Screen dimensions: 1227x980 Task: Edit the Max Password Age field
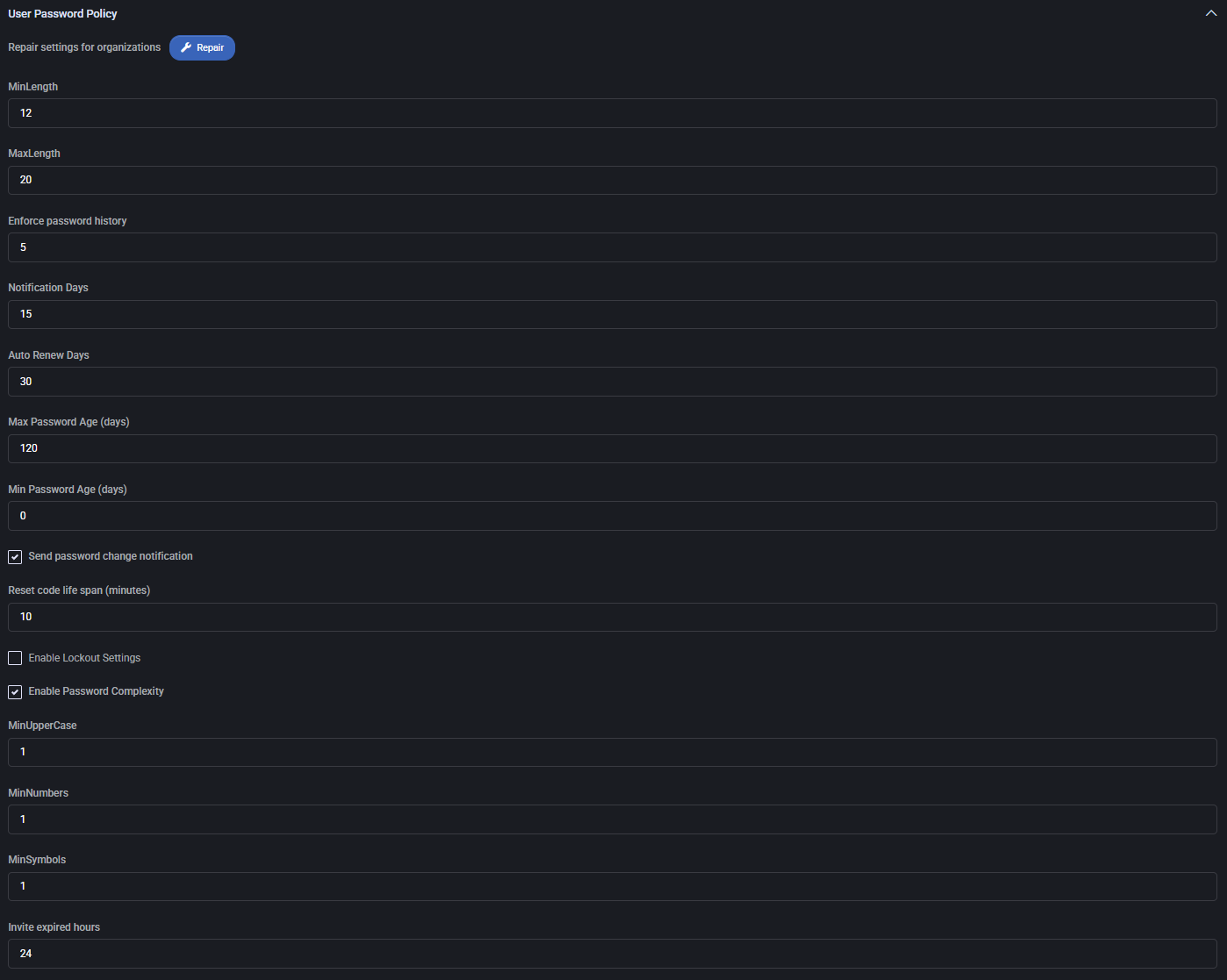pos(613,448)
